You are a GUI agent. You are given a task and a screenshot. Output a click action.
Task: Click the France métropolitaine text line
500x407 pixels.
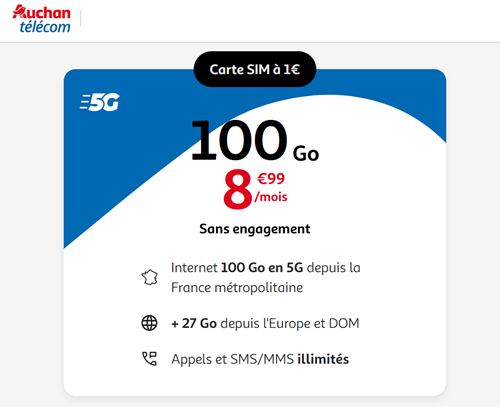(237, 288)
